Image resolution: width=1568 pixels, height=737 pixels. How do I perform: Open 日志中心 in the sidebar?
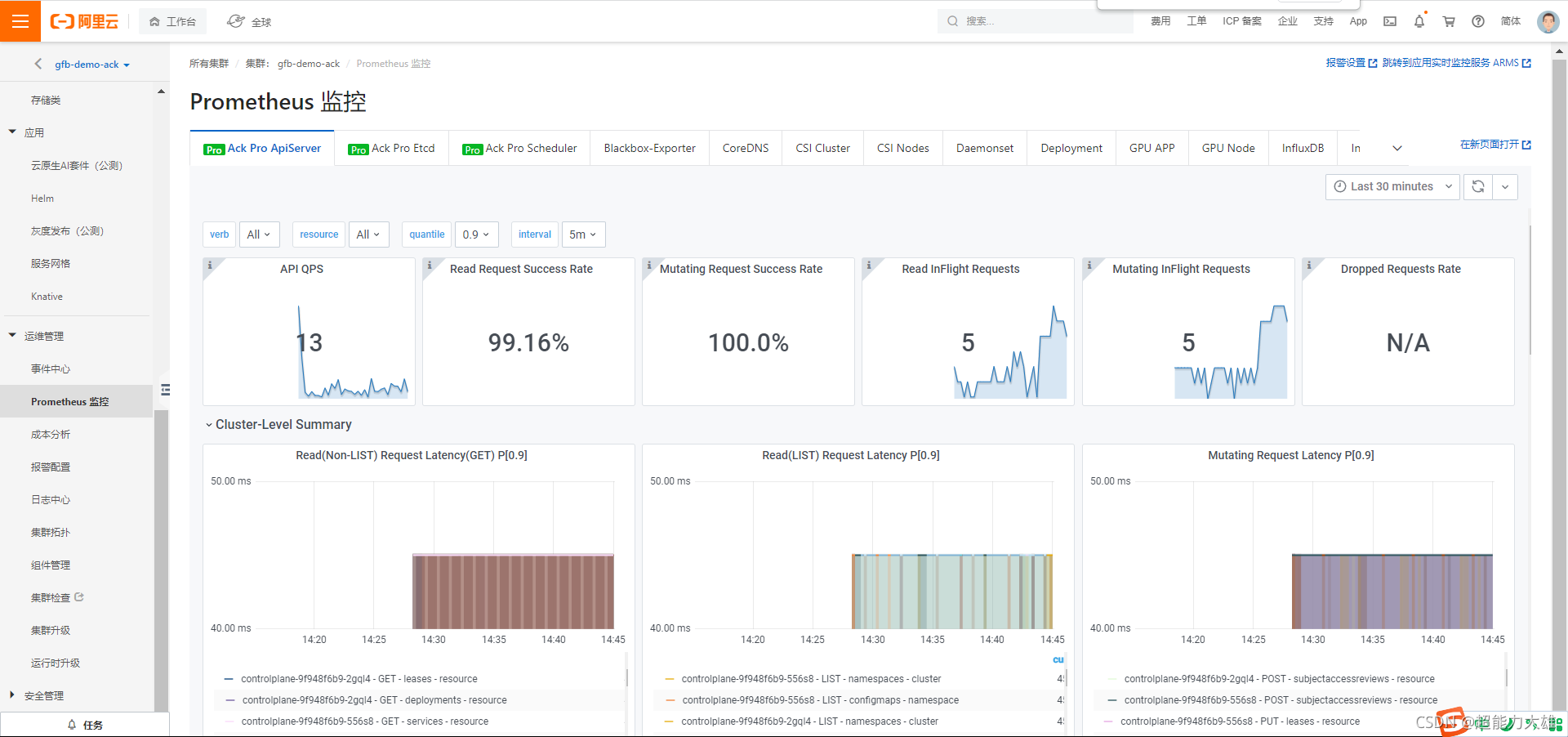tap(51, 500)
